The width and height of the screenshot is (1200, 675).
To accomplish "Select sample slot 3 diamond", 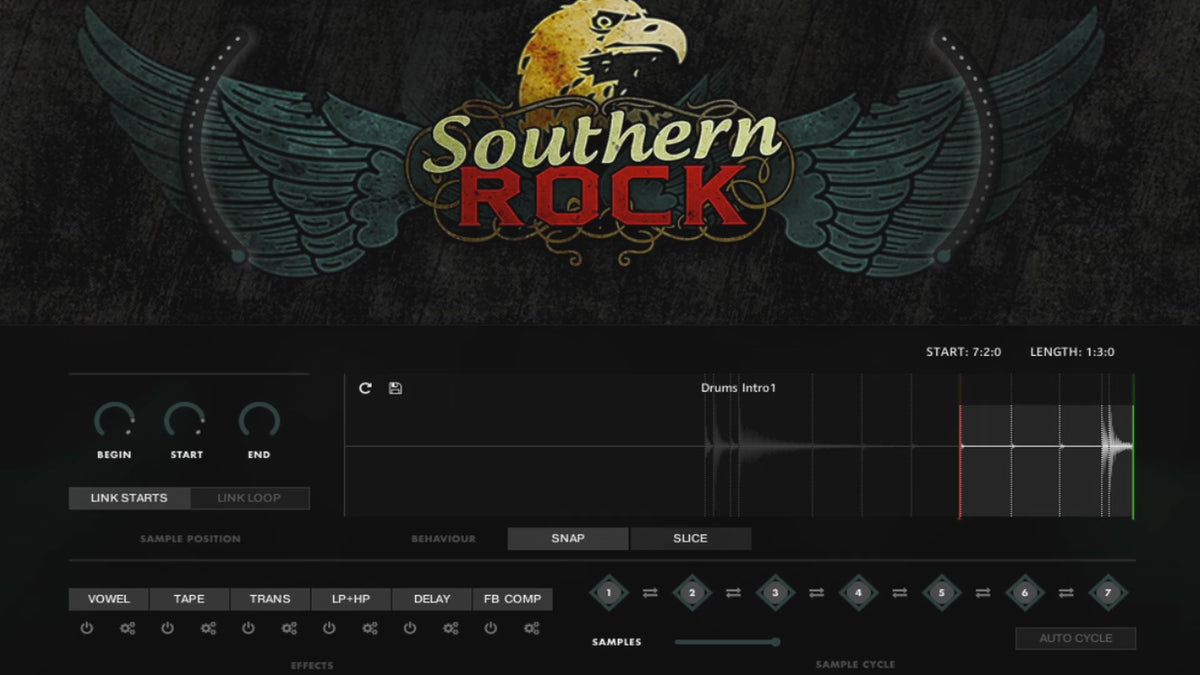I will 775,593.
